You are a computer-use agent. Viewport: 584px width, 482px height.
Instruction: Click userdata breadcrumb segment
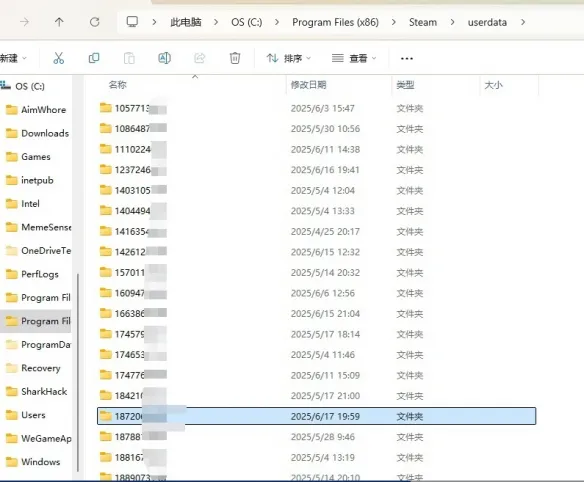coord(487,22)
